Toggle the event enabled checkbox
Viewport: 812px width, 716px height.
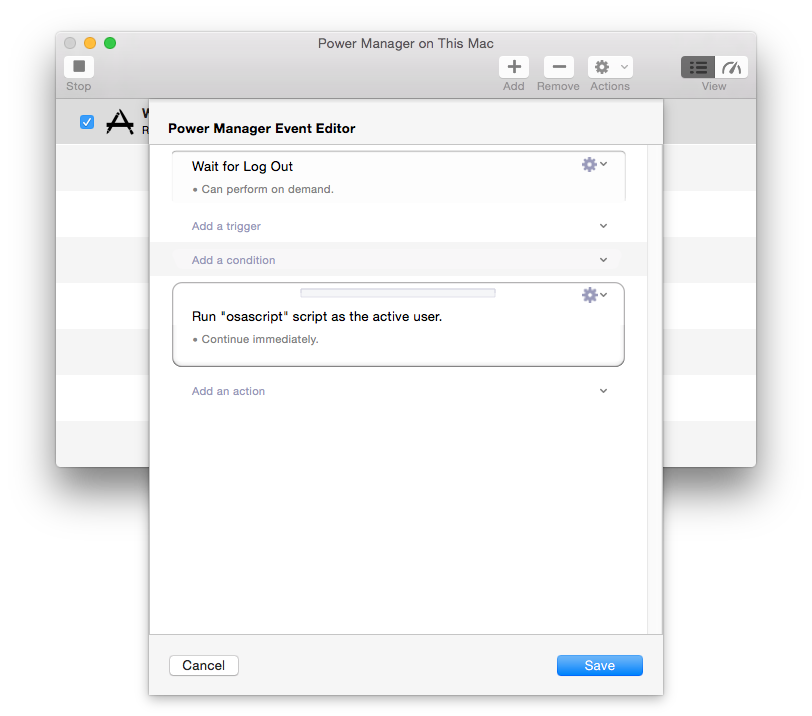coord(87,122)
